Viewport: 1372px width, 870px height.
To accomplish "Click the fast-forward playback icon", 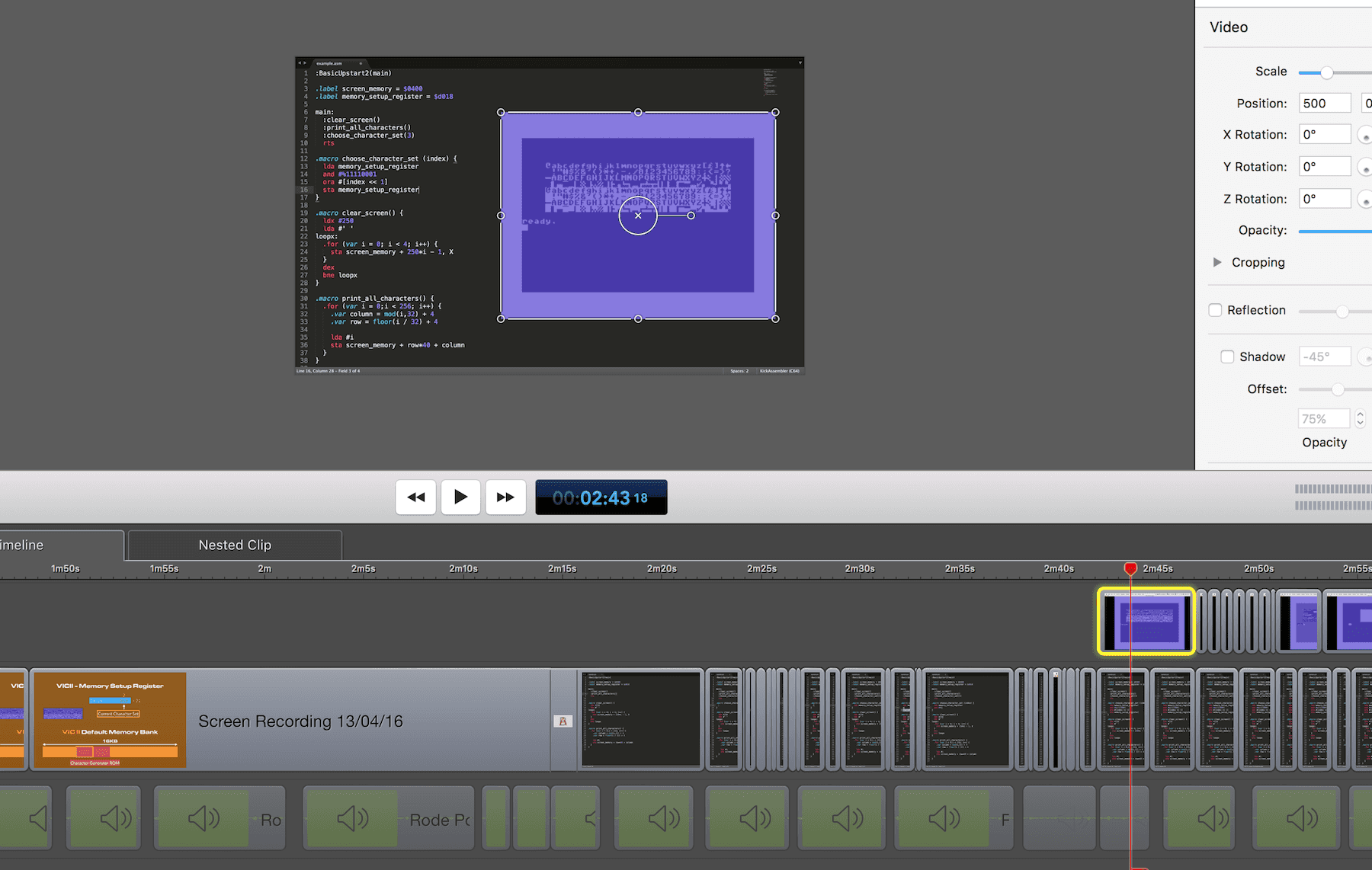I will click(505, 497).
